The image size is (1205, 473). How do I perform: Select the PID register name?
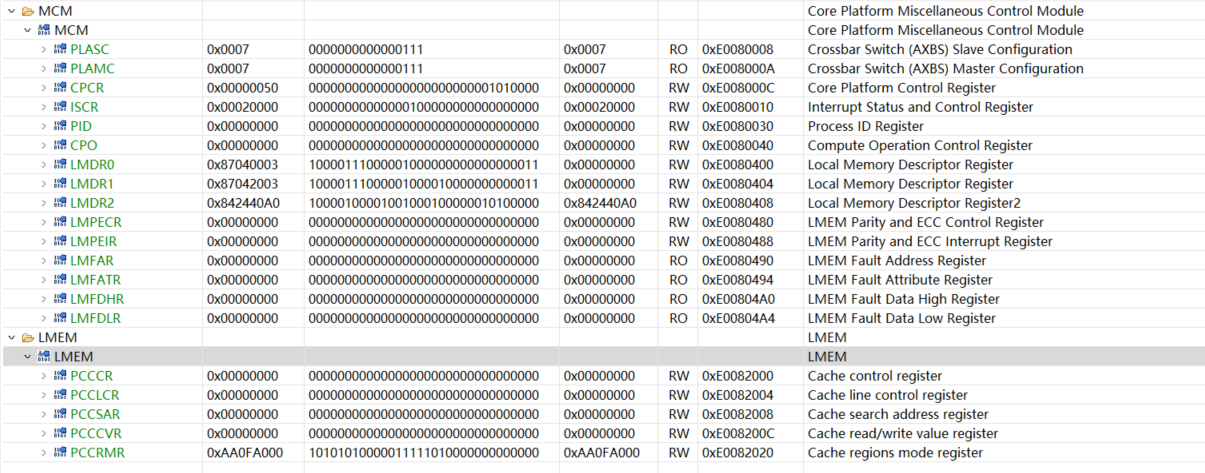click(81, 126)
